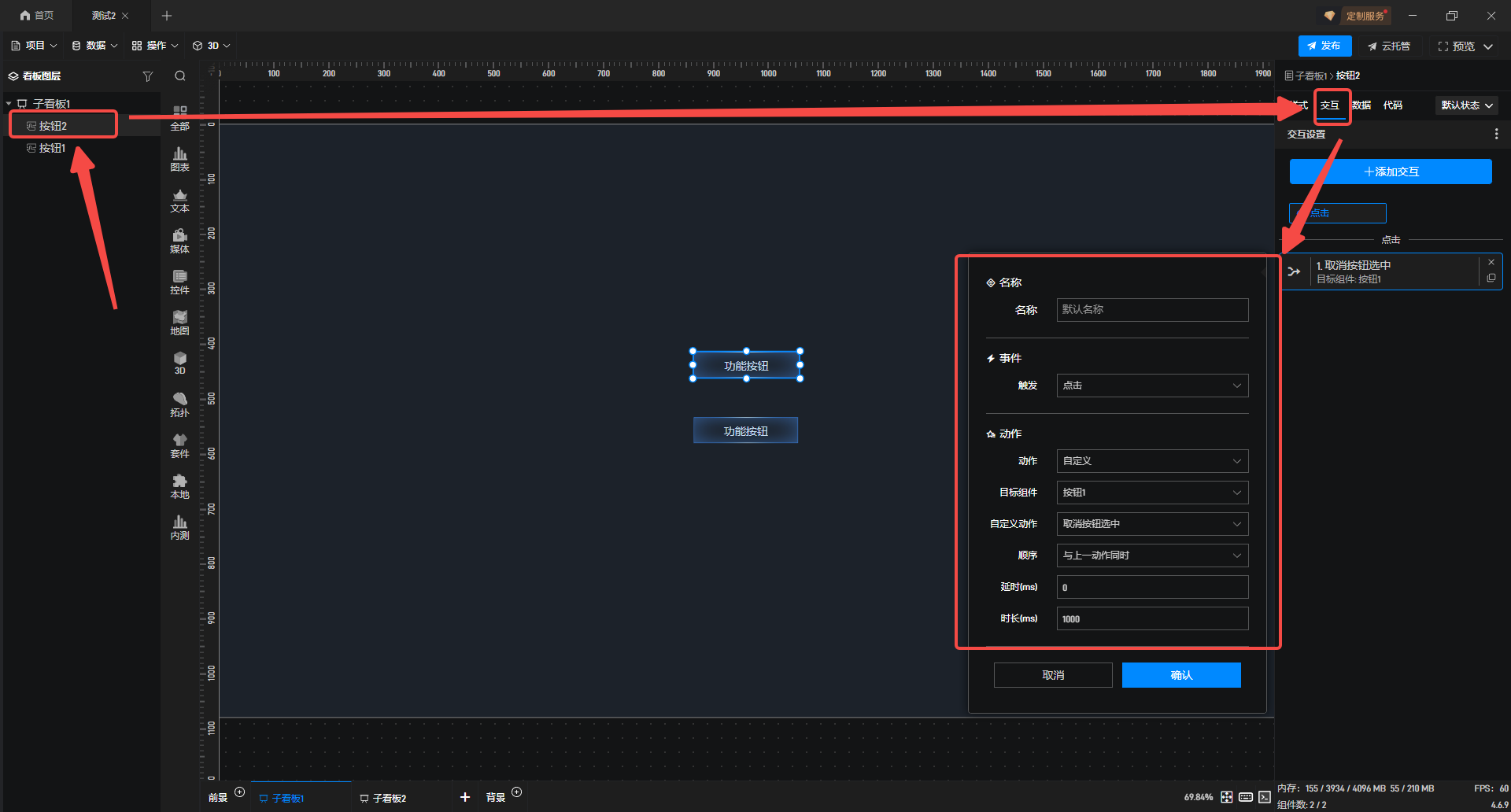Click the 延时(ms) input field
Image resolution: width=1511 pixels, height=812 pixels.
click(x=1152, y=587)
